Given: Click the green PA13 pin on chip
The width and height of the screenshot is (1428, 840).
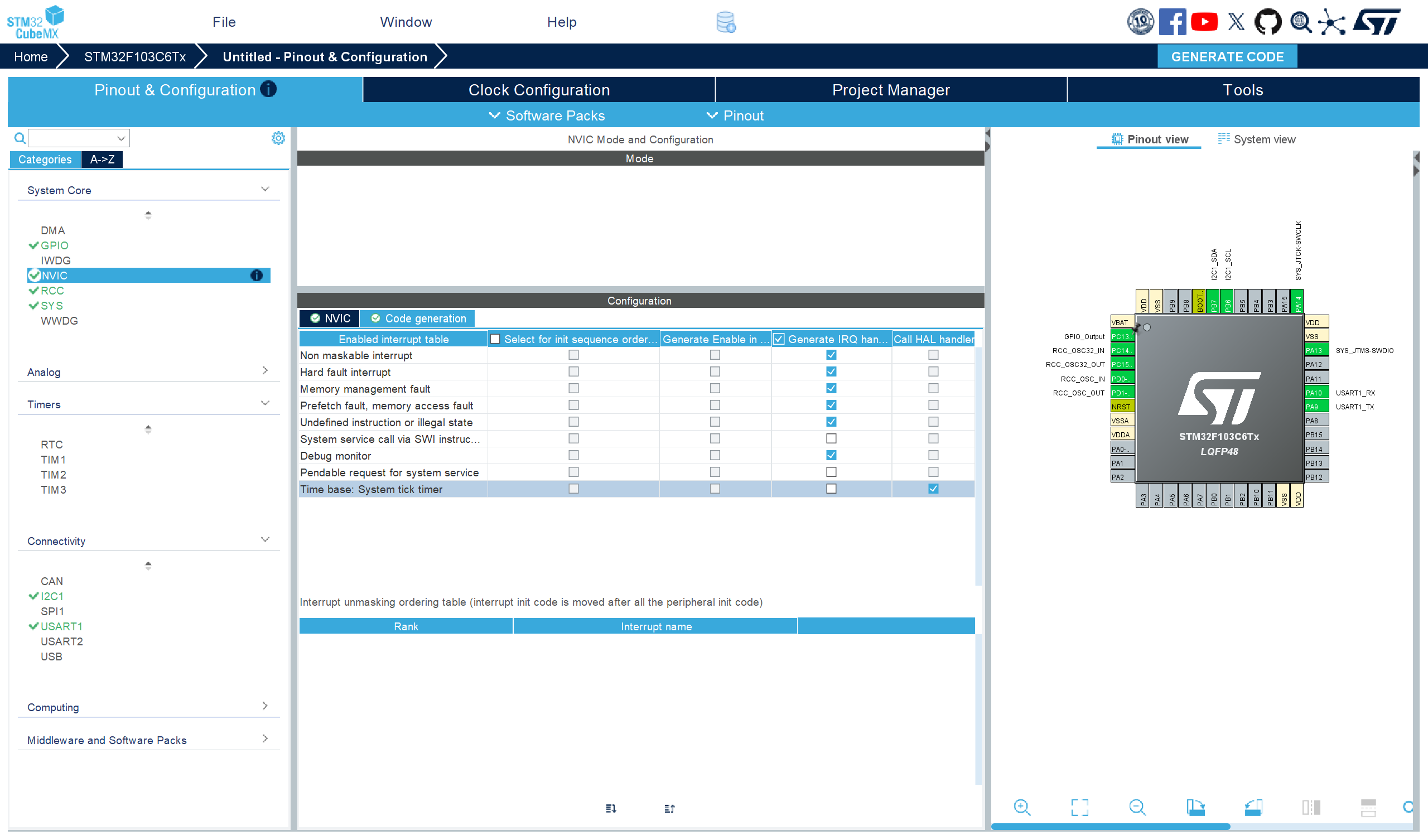Looking at the screenshot, I should point(1316,350).
